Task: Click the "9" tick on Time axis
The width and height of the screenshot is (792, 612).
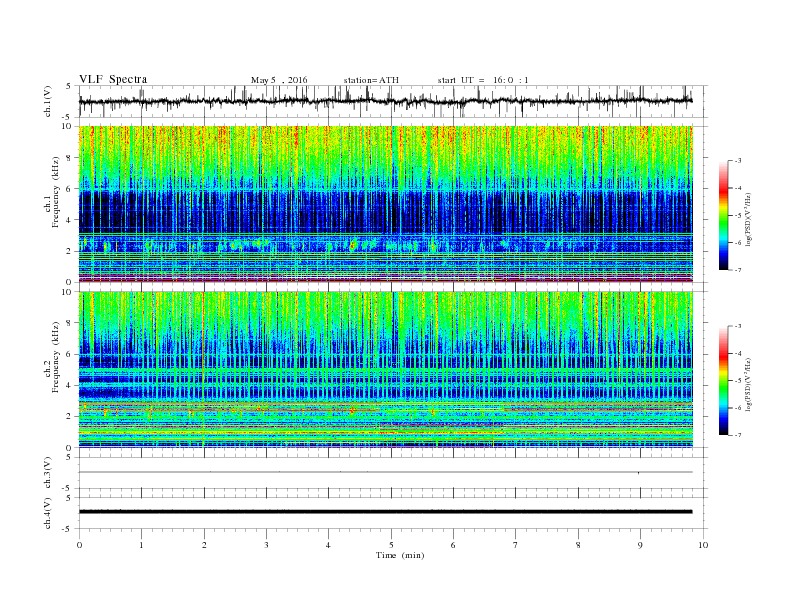Action: (x=640, y=545)
